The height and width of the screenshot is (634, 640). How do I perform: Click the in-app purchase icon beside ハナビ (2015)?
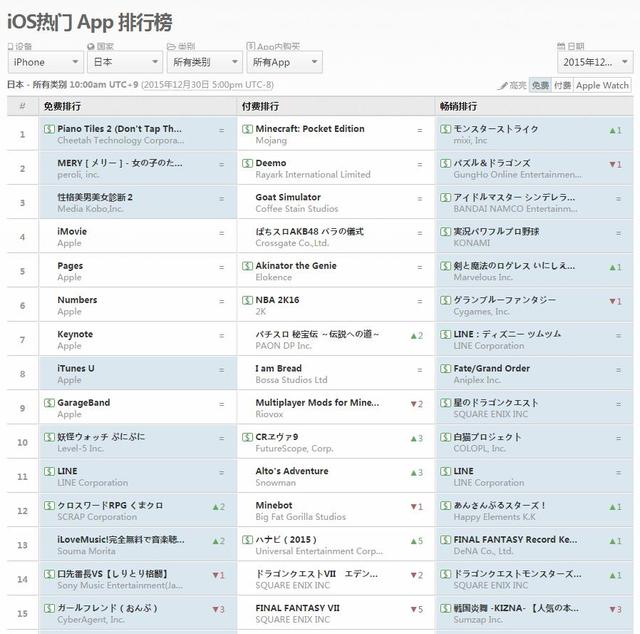click(247, 540)
